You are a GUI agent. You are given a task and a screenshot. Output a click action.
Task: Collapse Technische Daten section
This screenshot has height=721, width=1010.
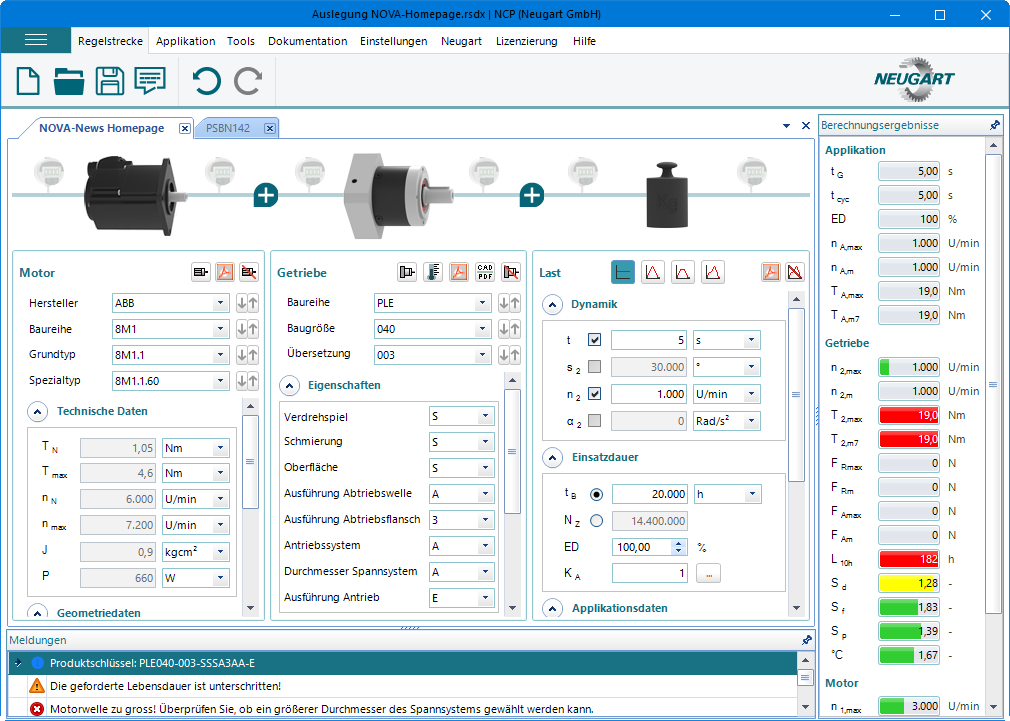coord(38,411)
